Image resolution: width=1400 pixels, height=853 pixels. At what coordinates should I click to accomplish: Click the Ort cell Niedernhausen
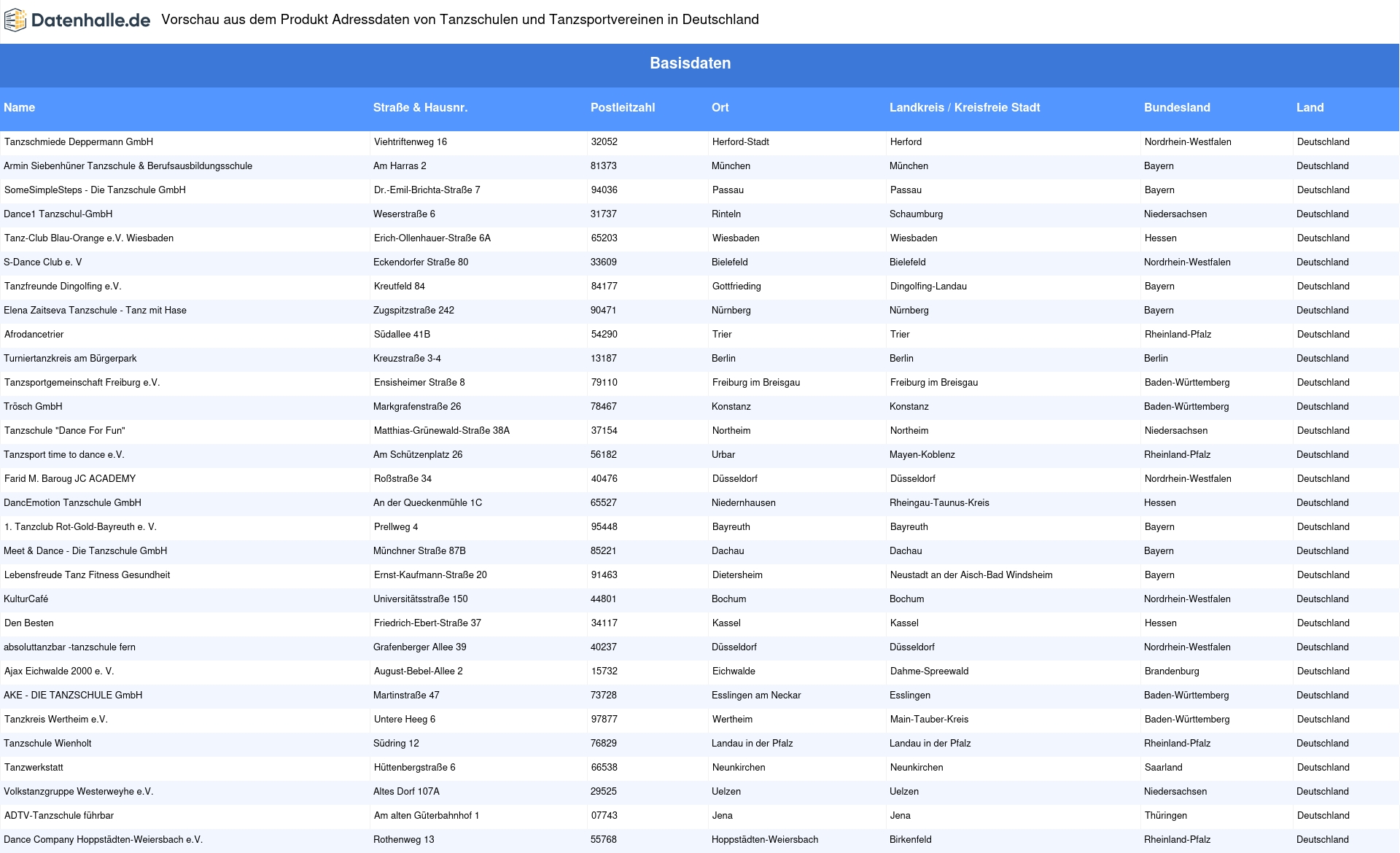pyautogui.click(x=744, y=503)
